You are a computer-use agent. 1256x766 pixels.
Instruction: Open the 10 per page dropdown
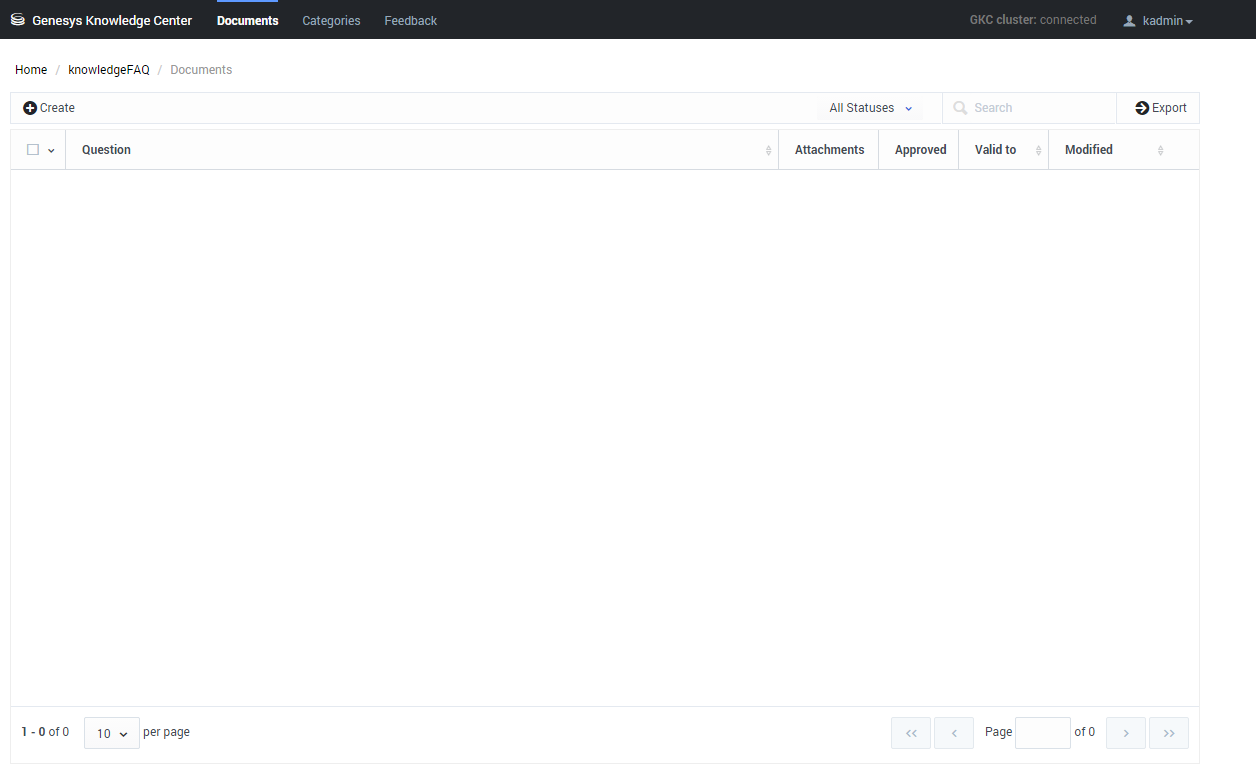click(x=112, y=733)
